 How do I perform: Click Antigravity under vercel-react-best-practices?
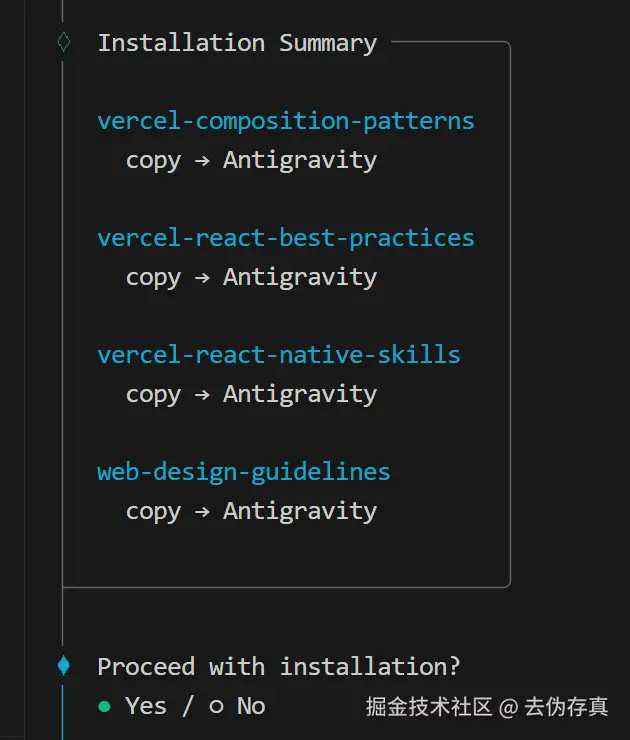click(x=300, y=277)
